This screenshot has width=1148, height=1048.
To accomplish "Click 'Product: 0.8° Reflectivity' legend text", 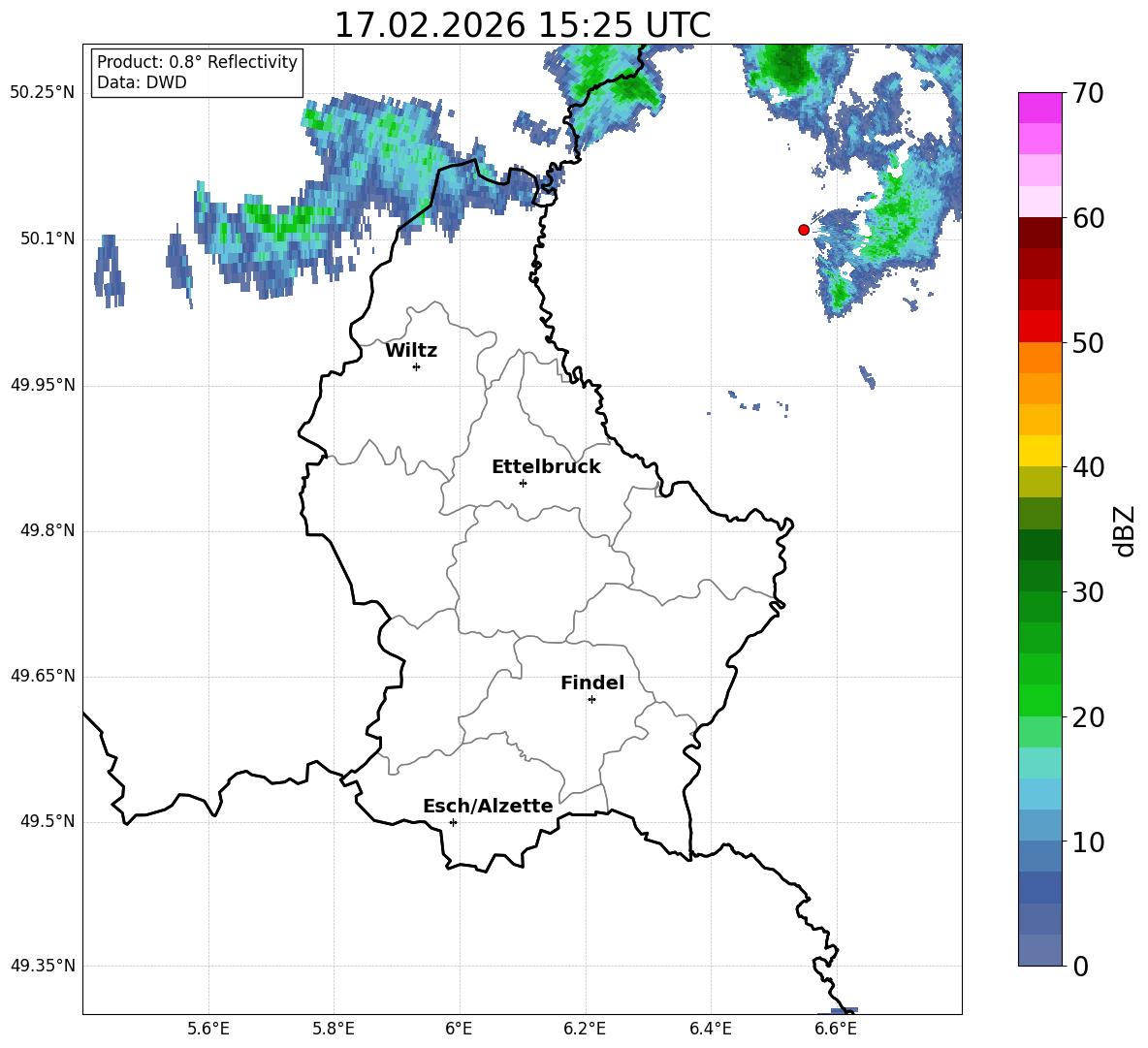I will [x=197, y=62].
